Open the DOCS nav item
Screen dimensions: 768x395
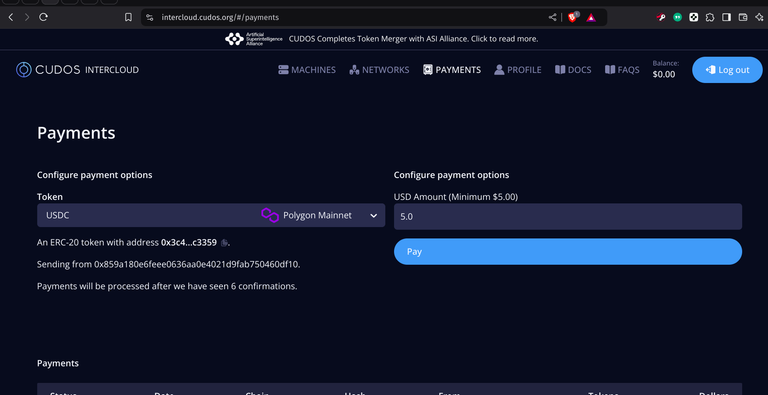click(573, 70)
